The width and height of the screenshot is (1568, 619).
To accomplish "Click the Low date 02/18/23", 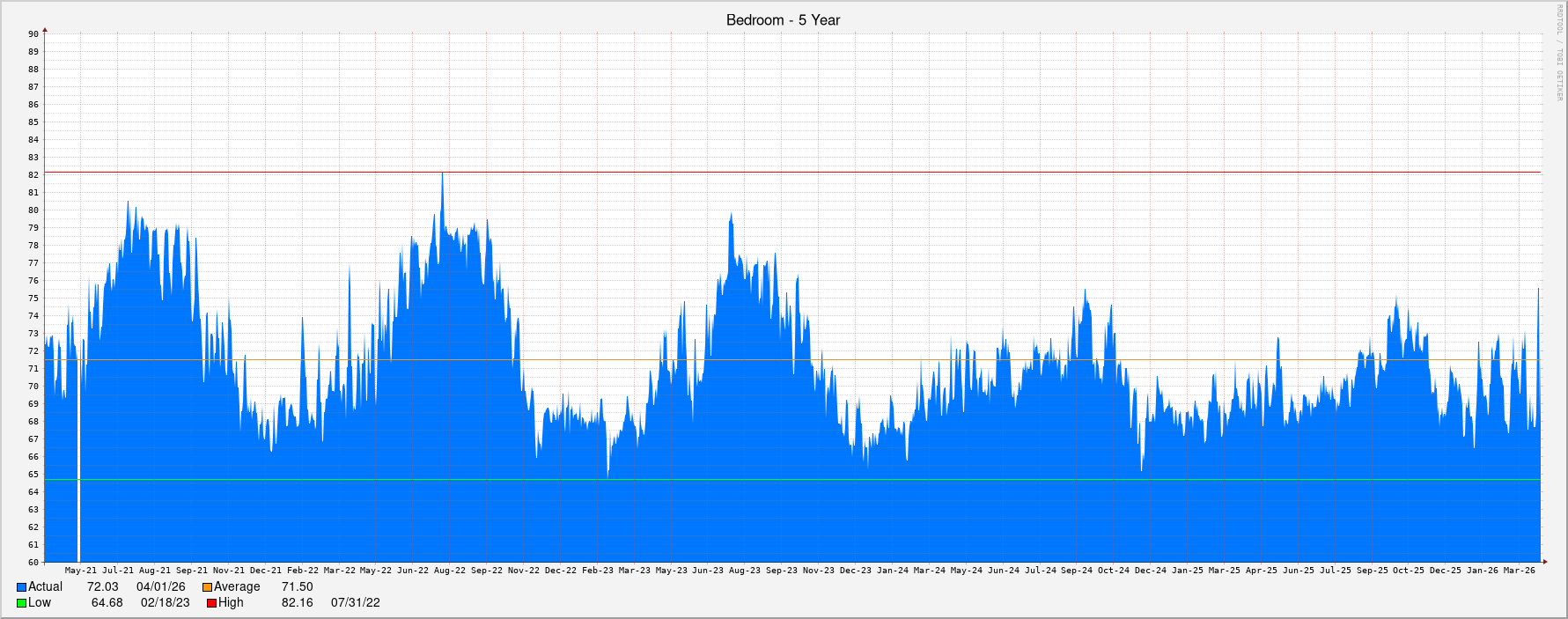I will coord(165,603).
